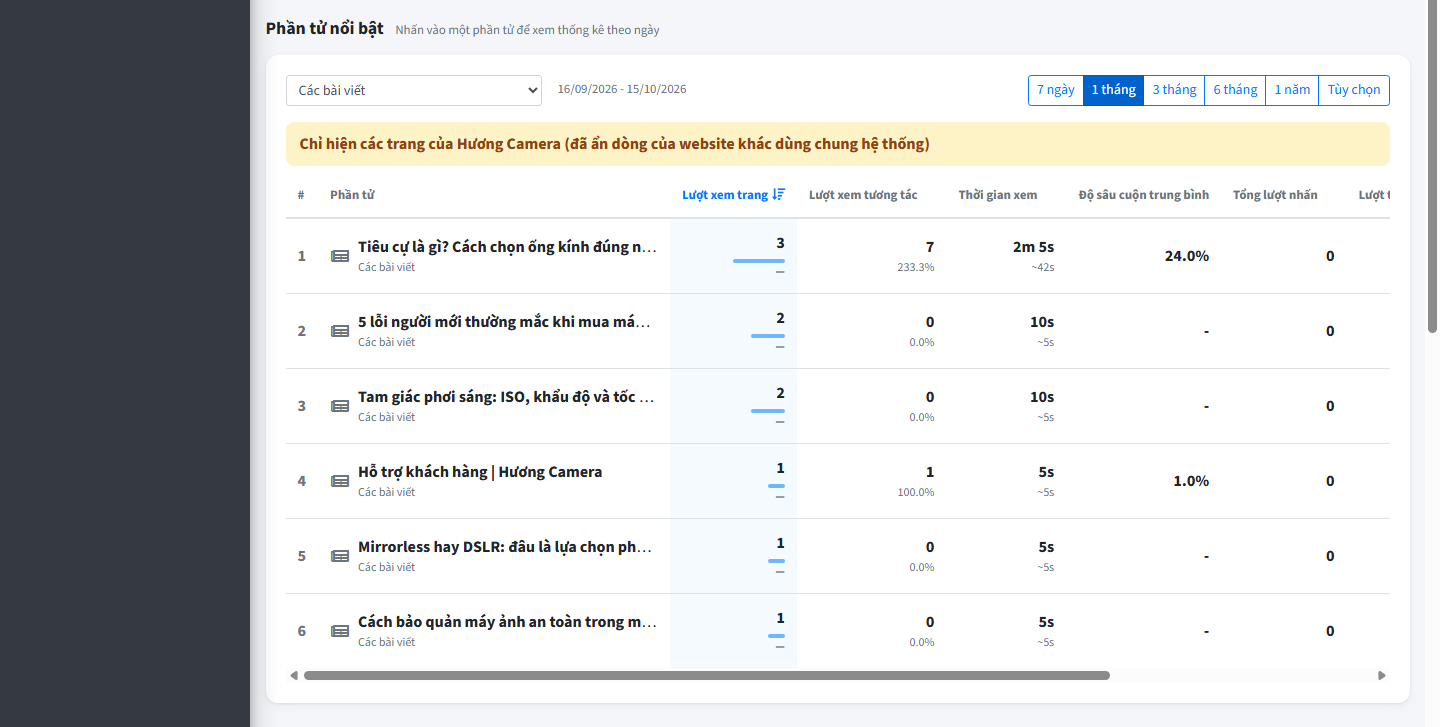Image resolution: width=1440 pixels, height=727 pixels.
Task: Click the article icon beside Tiêu cự là gì
Action: click(340, 256)
